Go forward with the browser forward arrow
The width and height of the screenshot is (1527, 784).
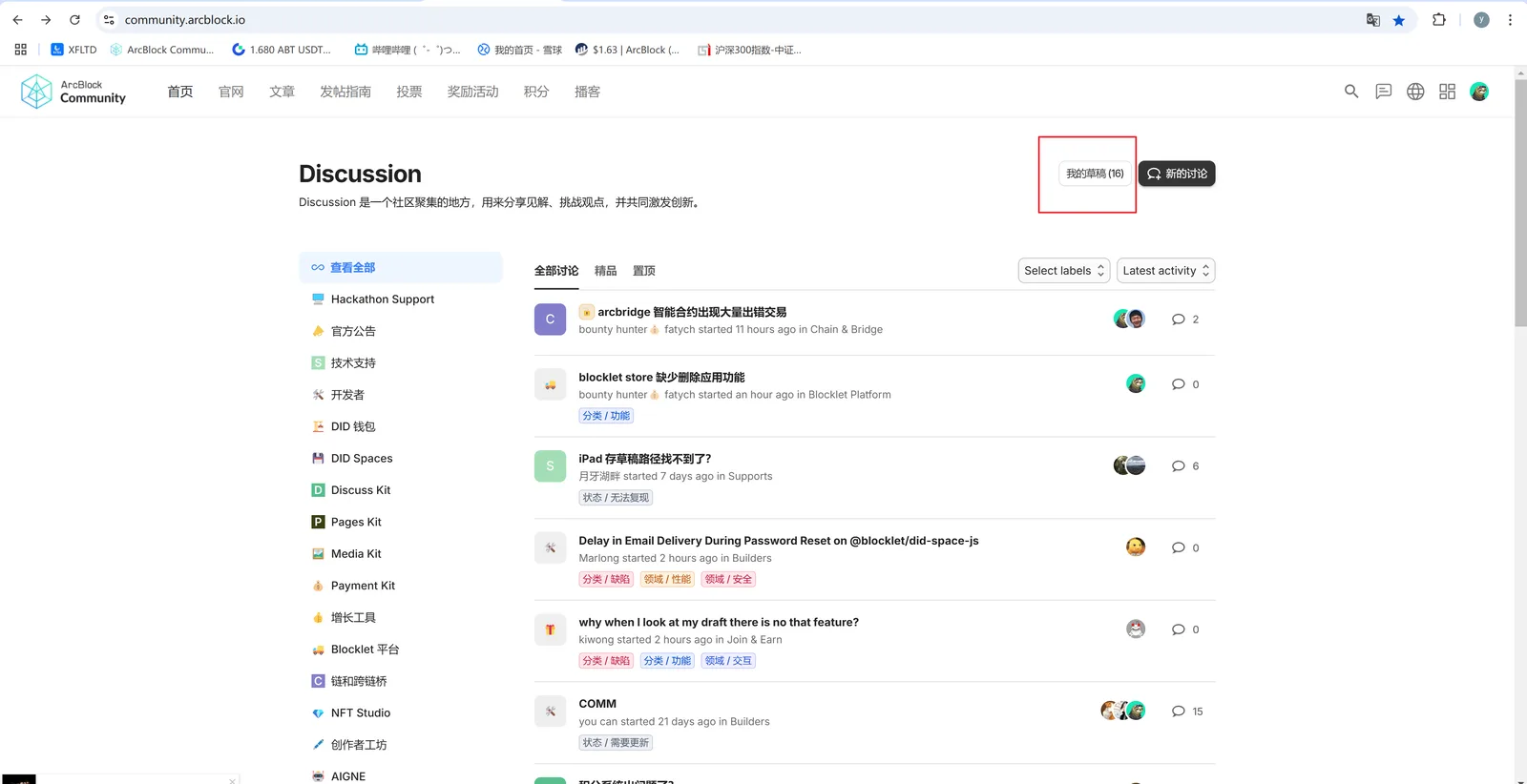pos(46,19)
